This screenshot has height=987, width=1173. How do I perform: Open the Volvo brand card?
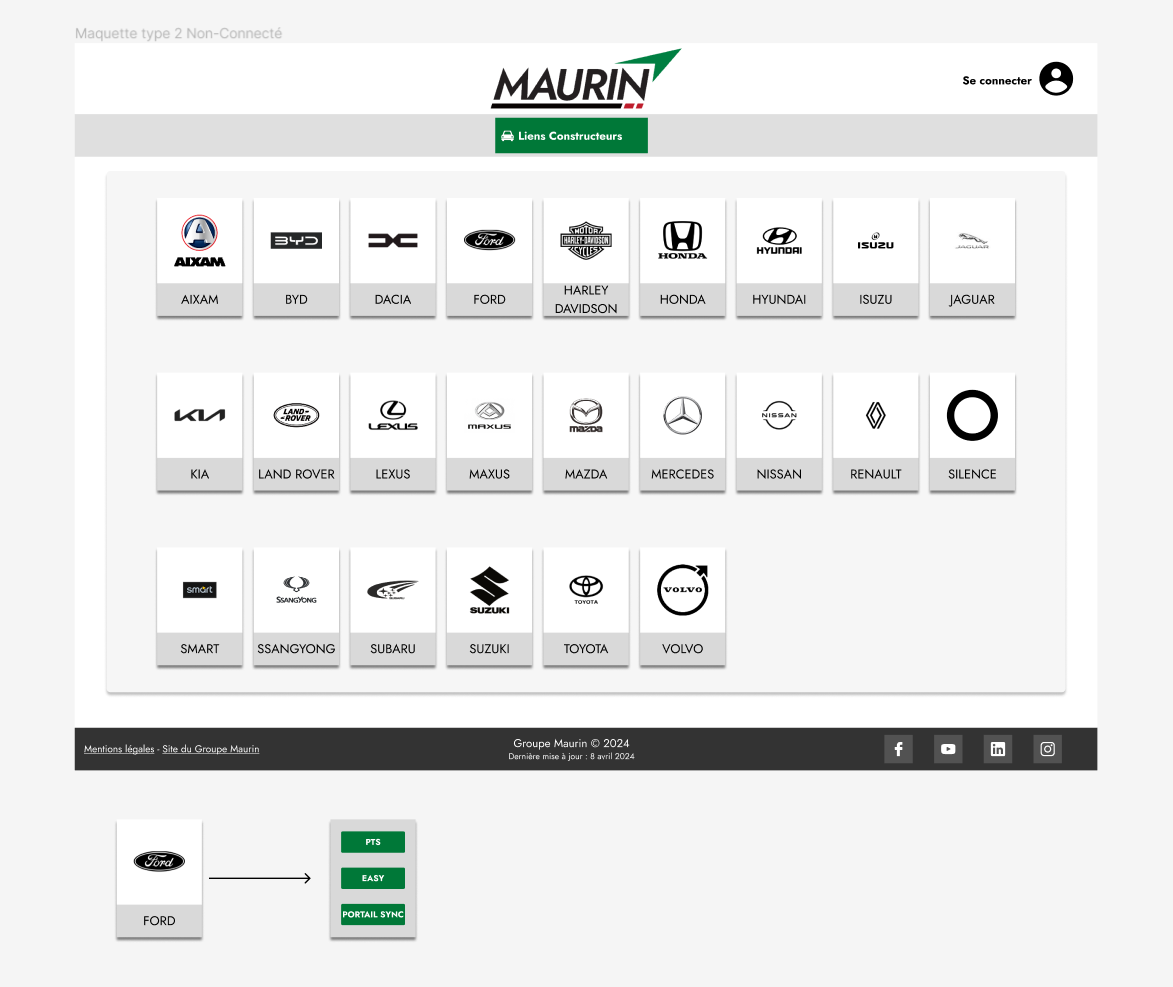(682, 606)
